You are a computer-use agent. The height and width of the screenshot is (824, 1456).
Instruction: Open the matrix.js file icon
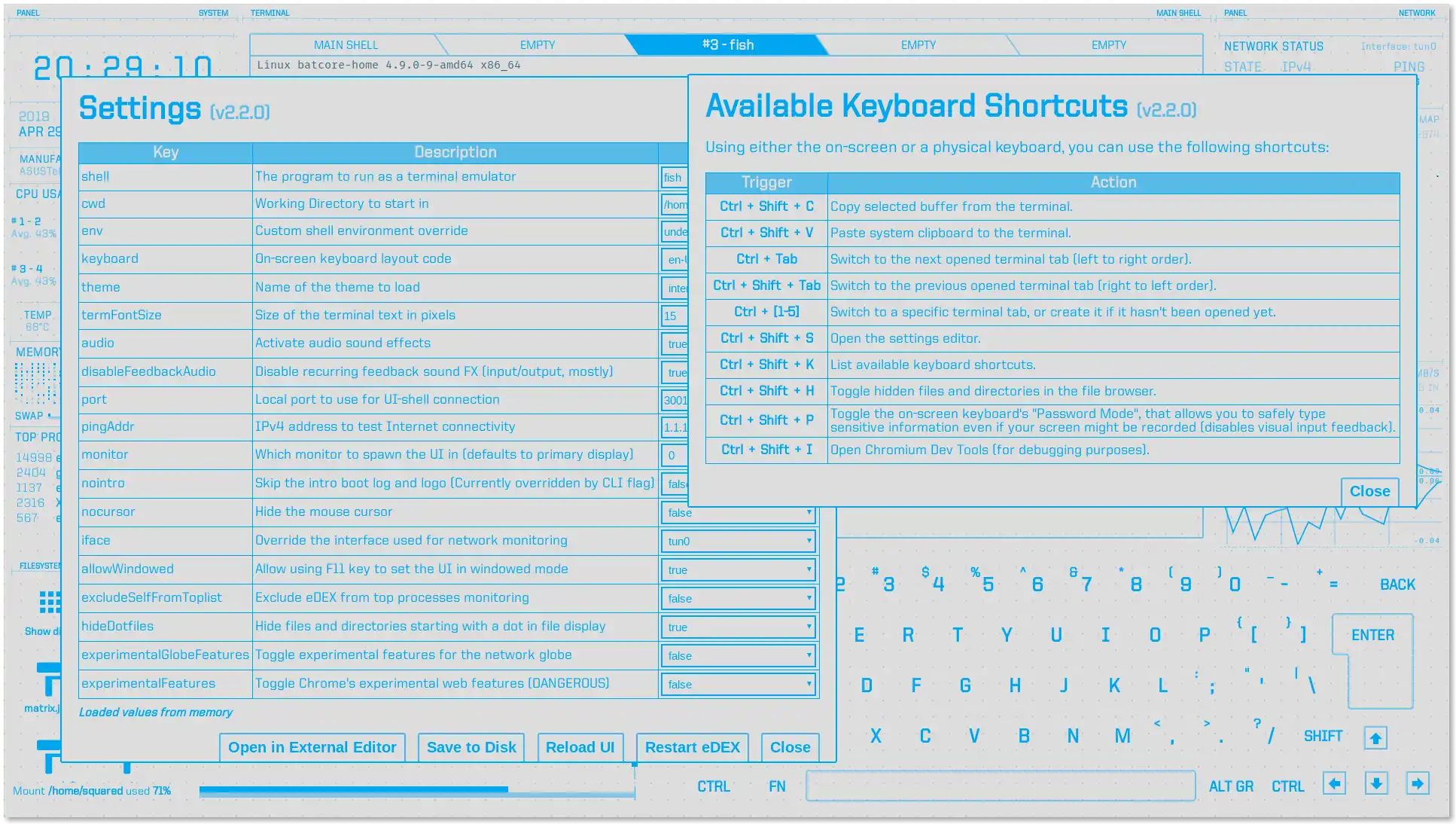[x=50, y=678]
